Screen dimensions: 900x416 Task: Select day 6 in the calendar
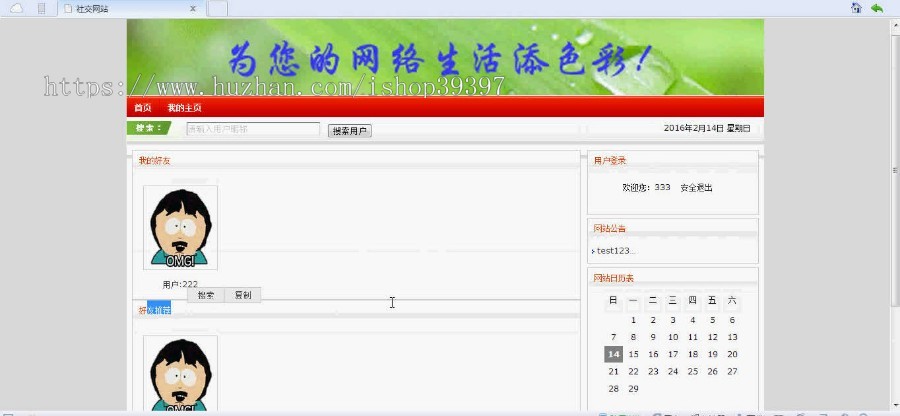pos(732,320)
